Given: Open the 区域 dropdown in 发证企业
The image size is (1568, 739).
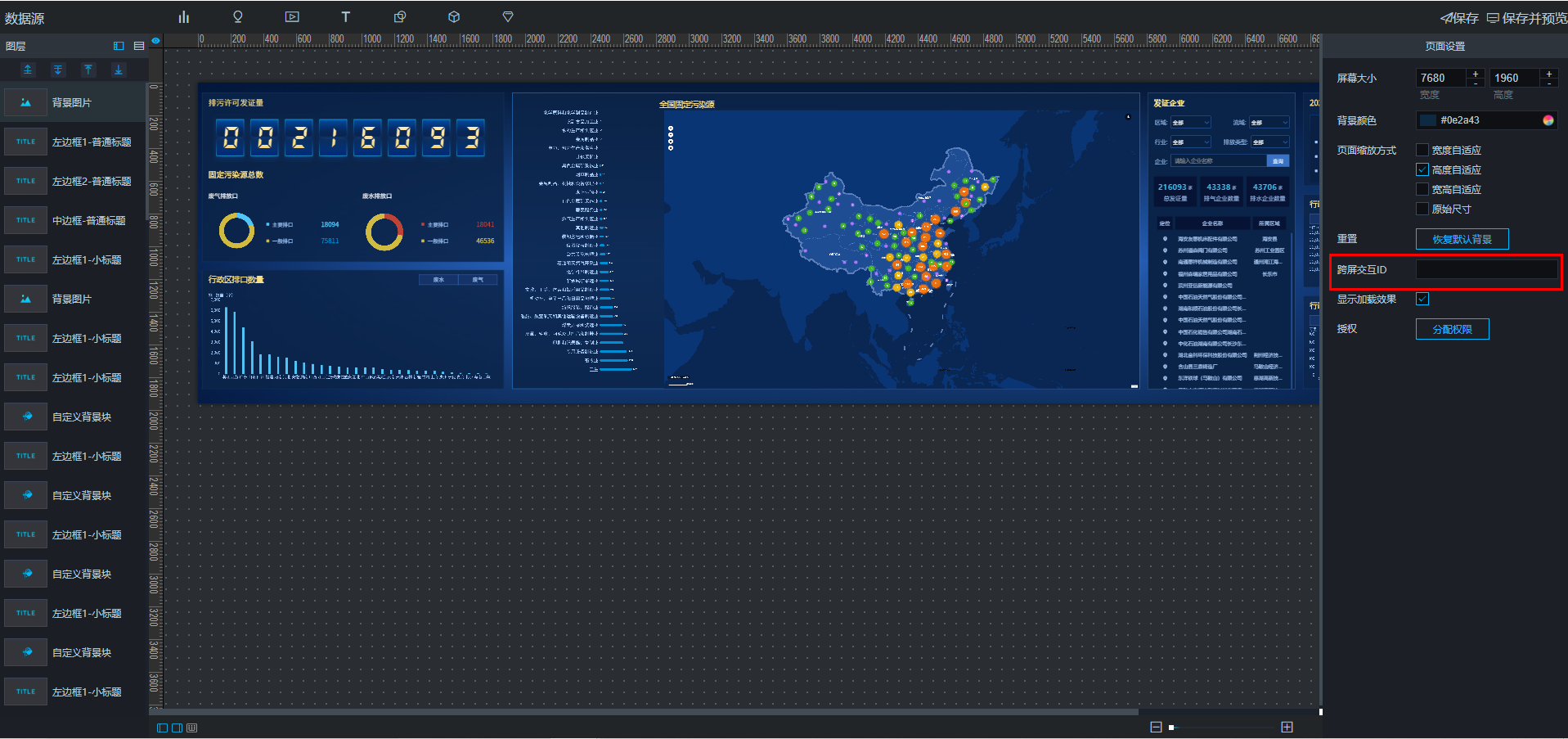Looking at the screenshot, I should (1190, 123).
